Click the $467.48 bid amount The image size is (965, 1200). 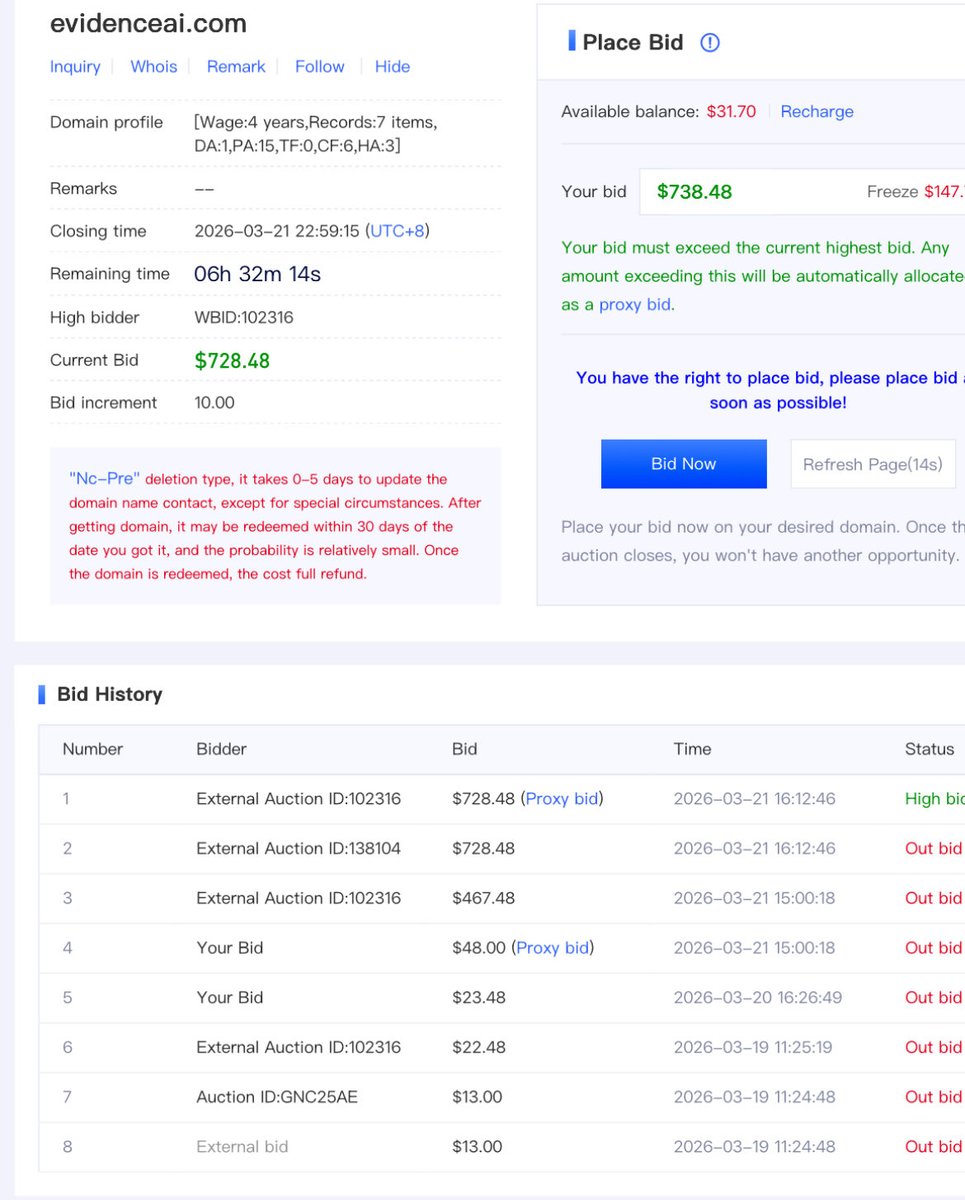click(483, 898)
